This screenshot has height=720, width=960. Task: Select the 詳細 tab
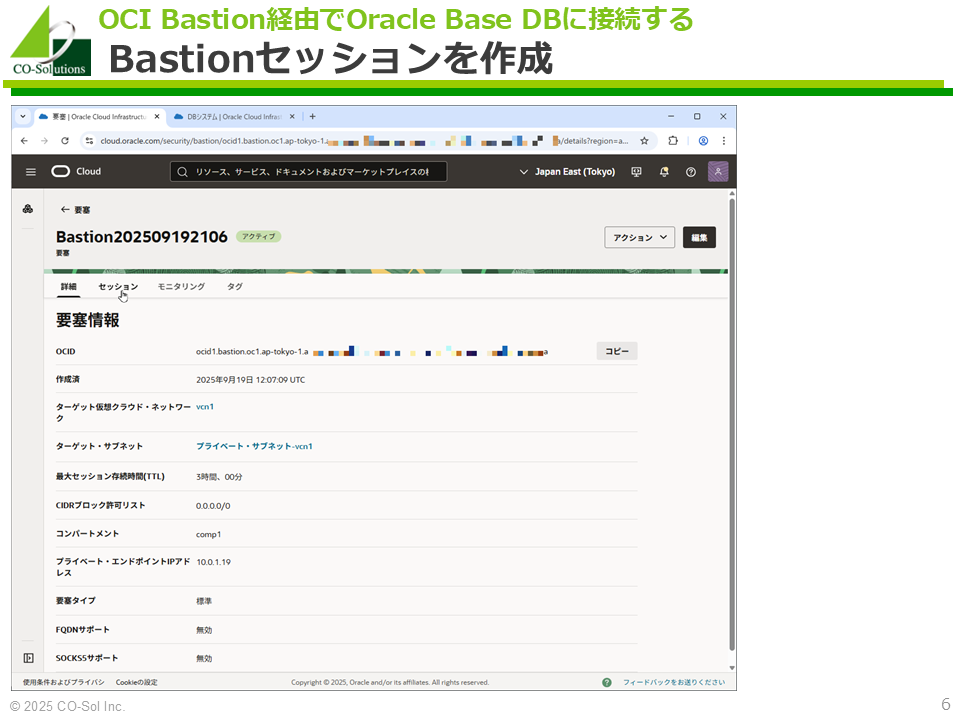[69, 287]
